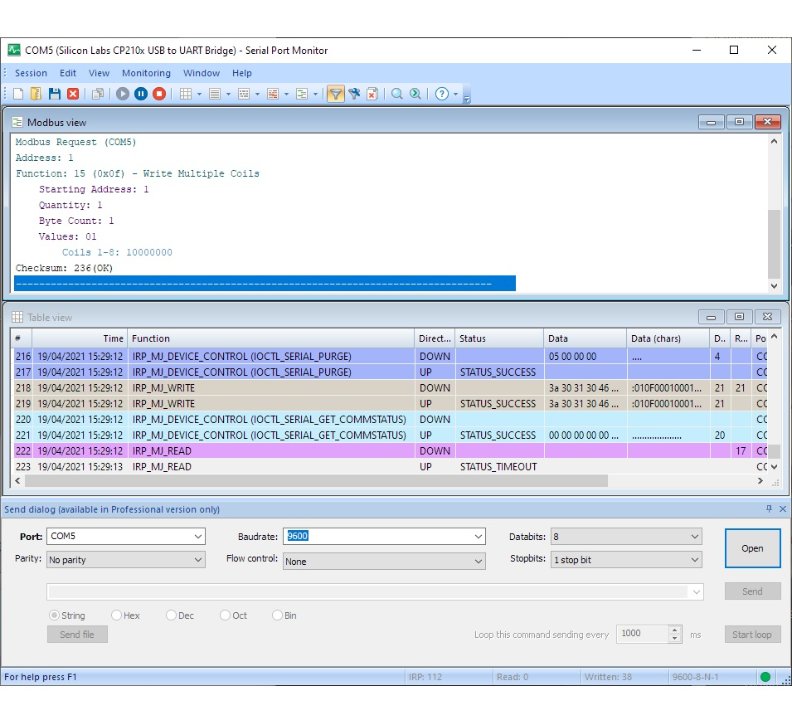Click the Find magnifier icon
The image size is (792, 720).
pyautogui.click(x=397, y=93)
